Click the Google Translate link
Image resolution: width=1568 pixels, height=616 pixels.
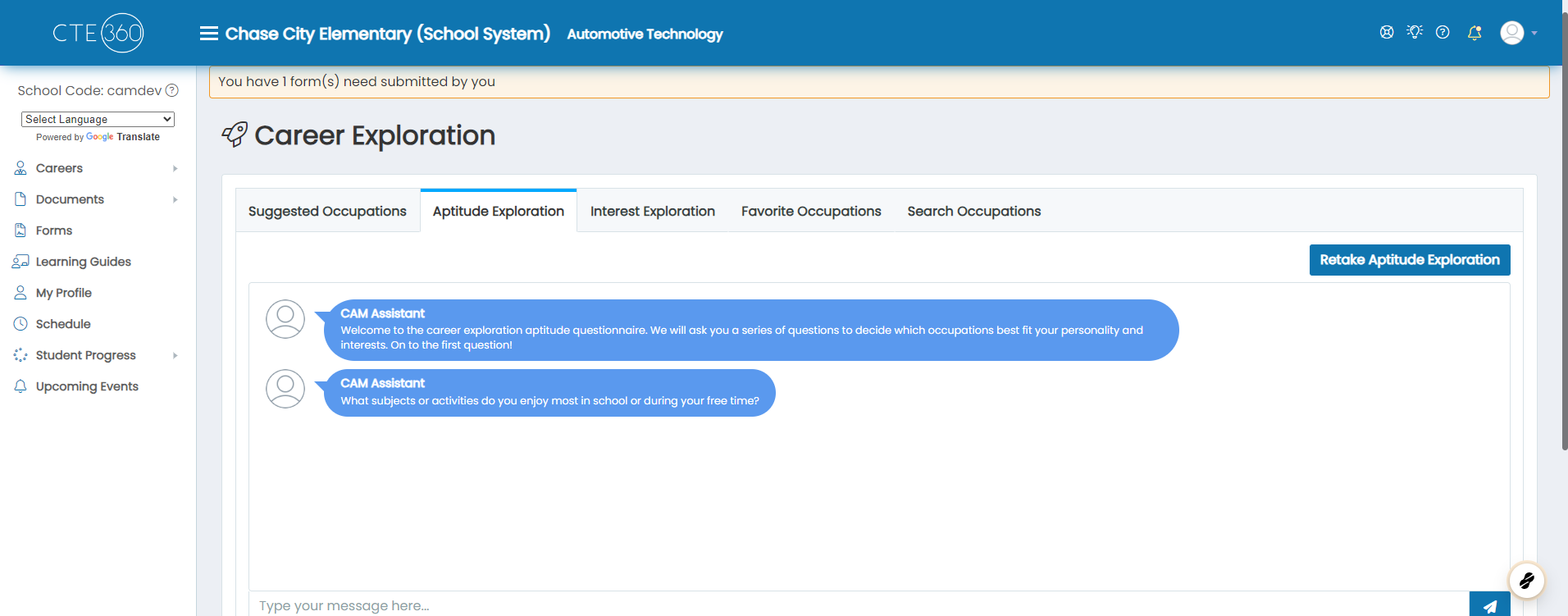(123, 137)
